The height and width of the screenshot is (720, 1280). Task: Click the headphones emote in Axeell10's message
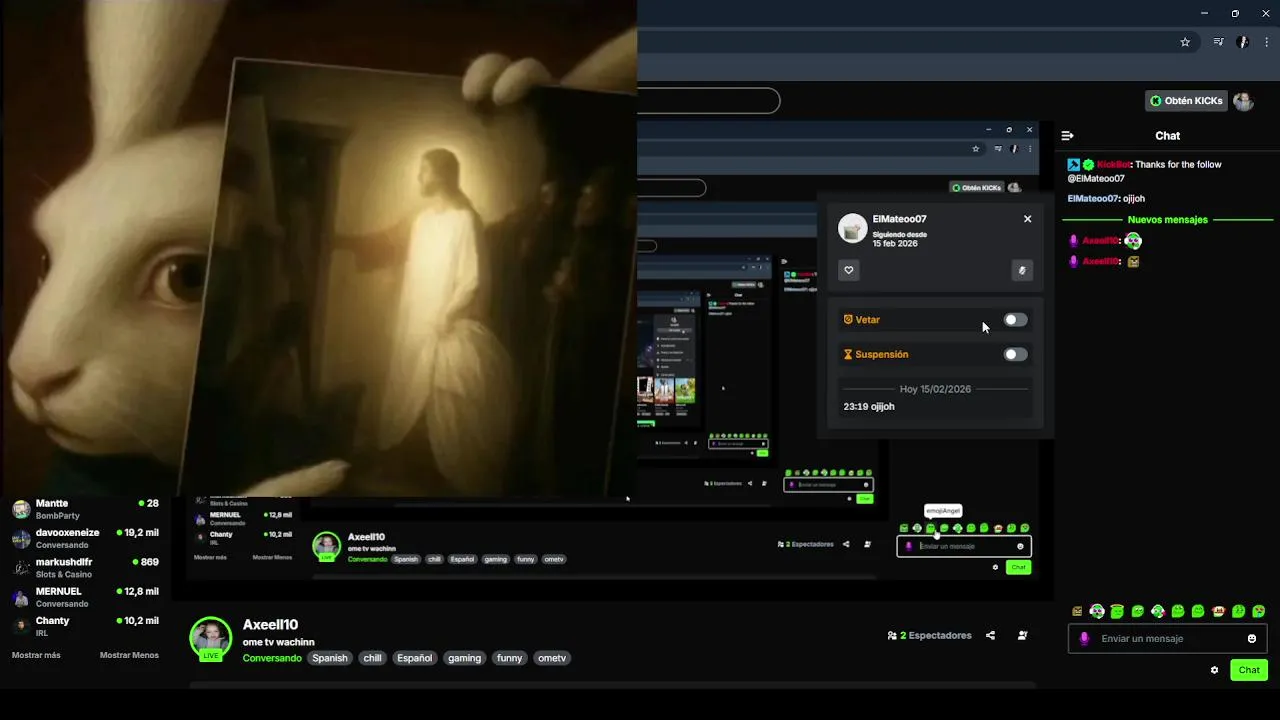tap(1133, 241)
